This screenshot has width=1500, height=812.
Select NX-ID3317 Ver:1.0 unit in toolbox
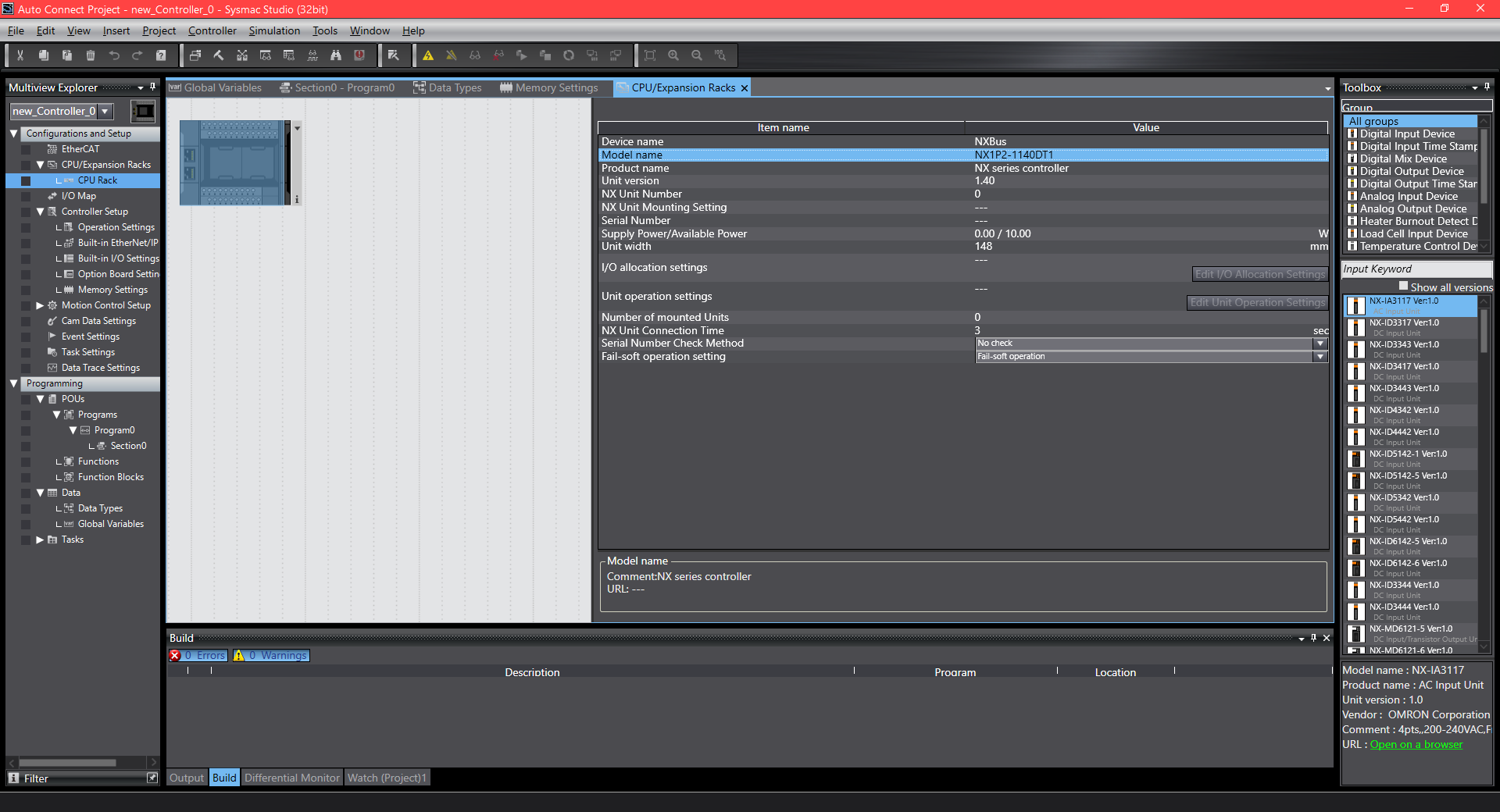(1410, 327)
